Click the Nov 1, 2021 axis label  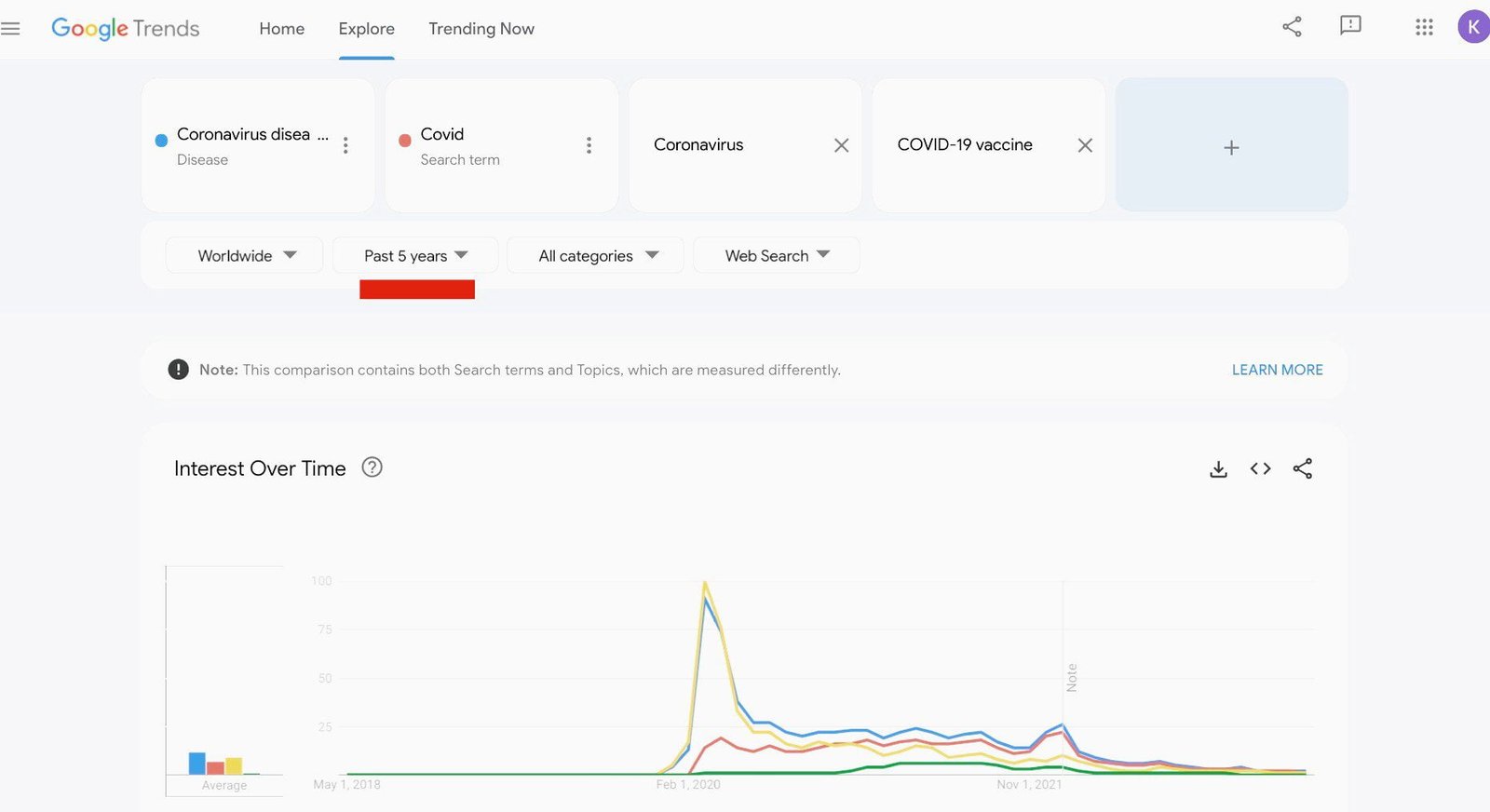coord(1029,784)
